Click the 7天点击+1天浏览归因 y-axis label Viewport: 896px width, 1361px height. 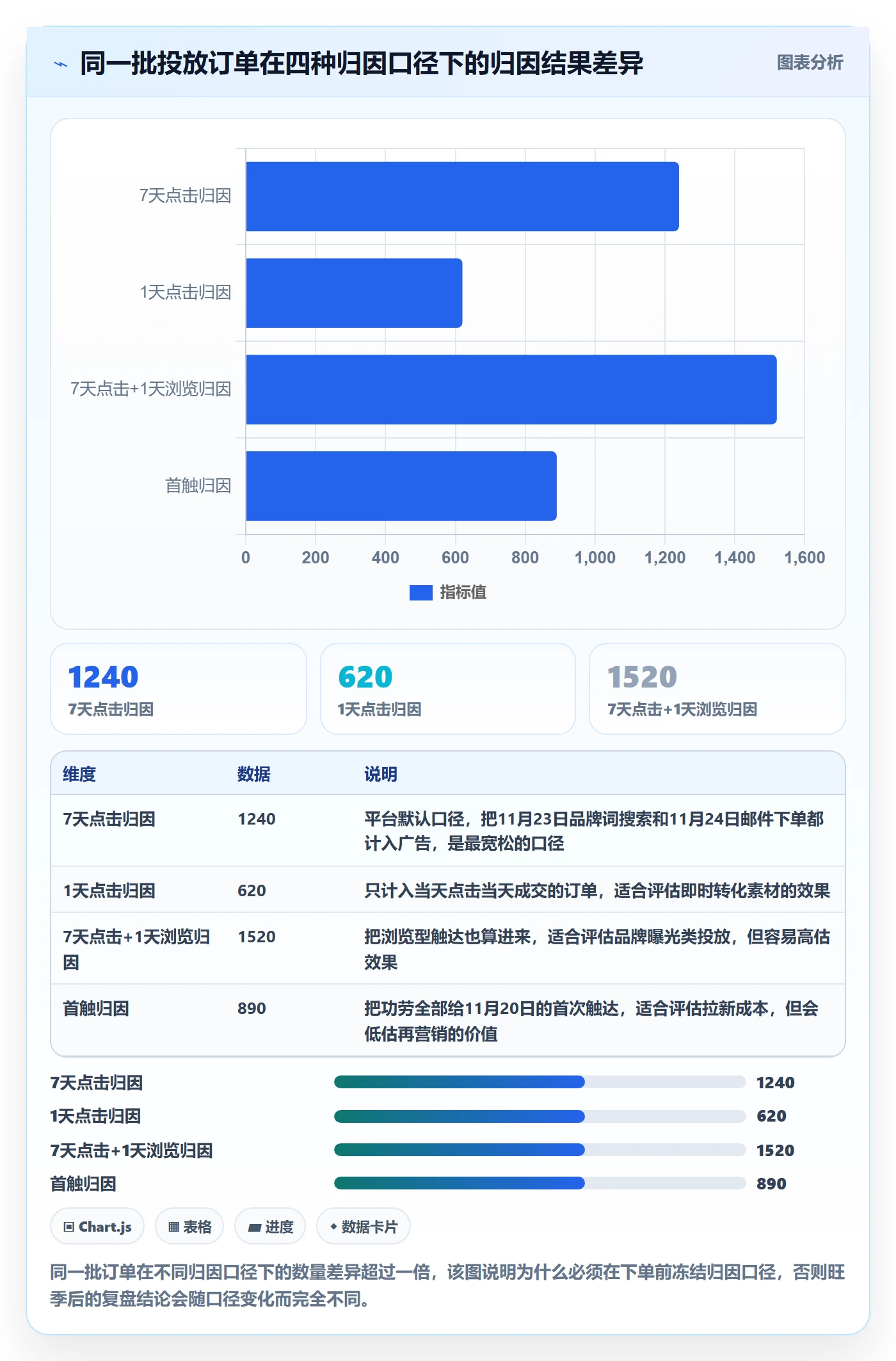(x=150, y=389)
